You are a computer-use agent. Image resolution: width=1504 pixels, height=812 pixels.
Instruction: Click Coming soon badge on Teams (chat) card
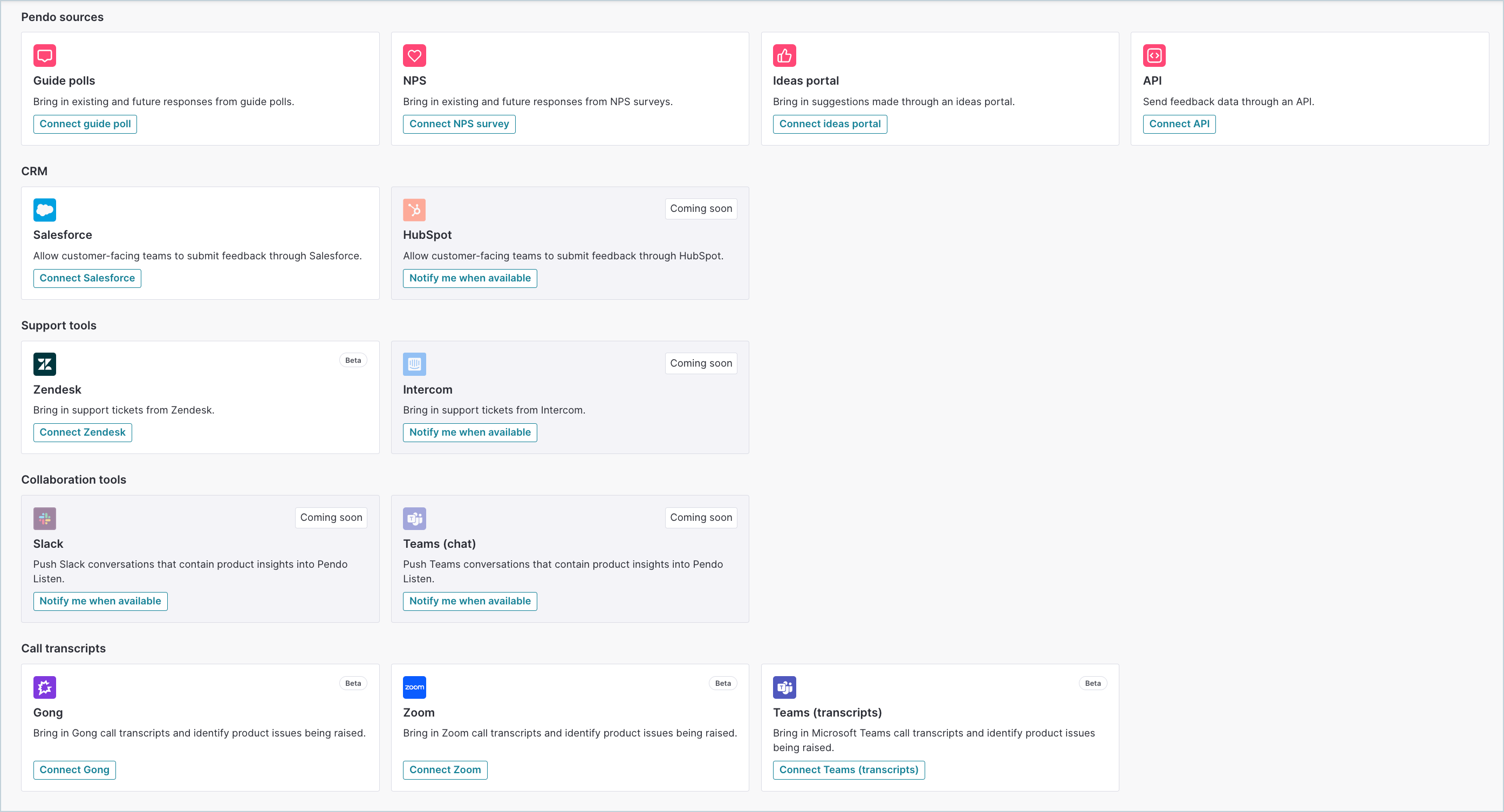click(x=701, y=517)
